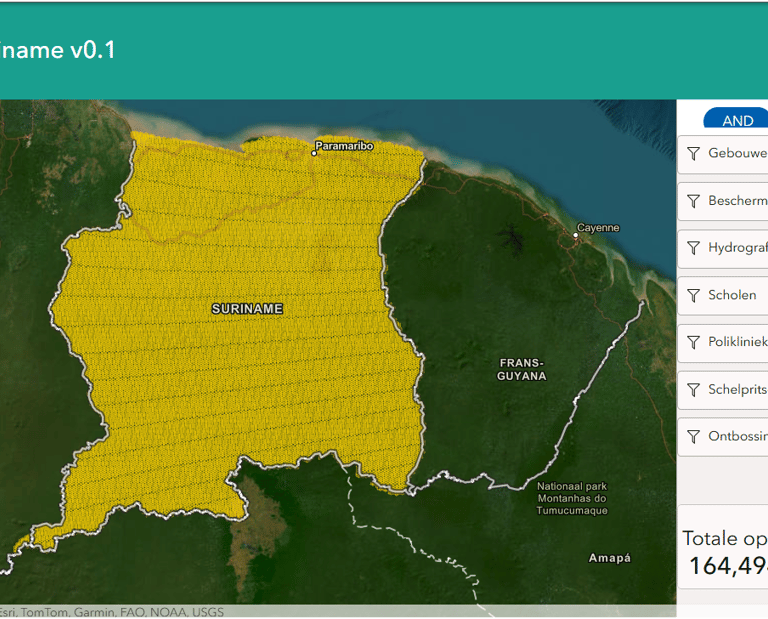Click the filter icon next to Gebouwen

pyautogui.click(x=693, y=154)
